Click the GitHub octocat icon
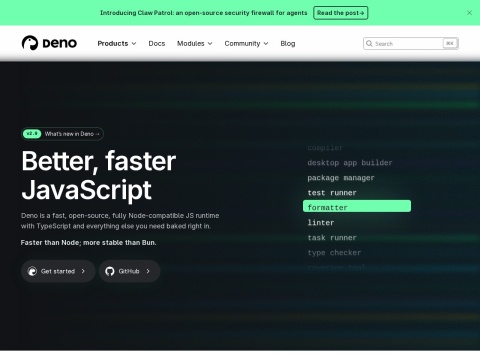 pyautogui.click(x=110, y=271)
